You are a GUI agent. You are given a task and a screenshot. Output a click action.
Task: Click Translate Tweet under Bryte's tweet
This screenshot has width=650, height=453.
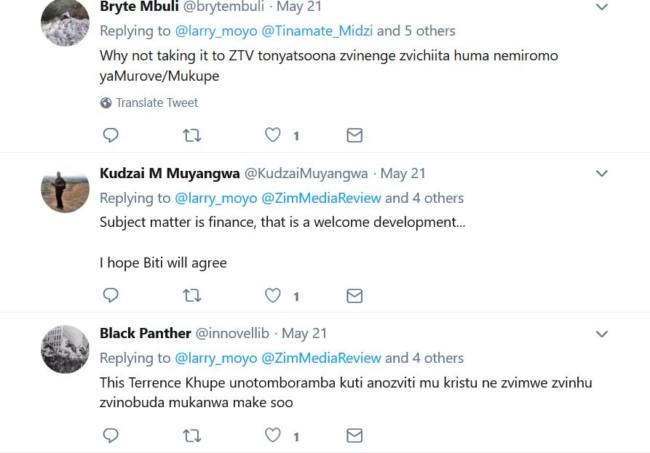point(156,102)
